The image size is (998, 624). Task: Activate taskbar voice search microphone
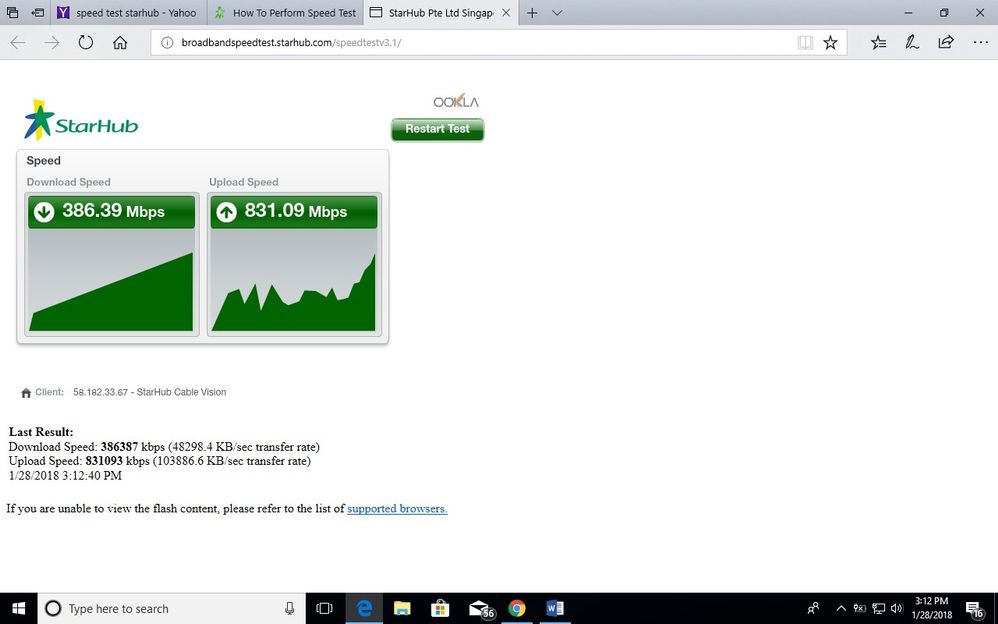click(290, 609)
